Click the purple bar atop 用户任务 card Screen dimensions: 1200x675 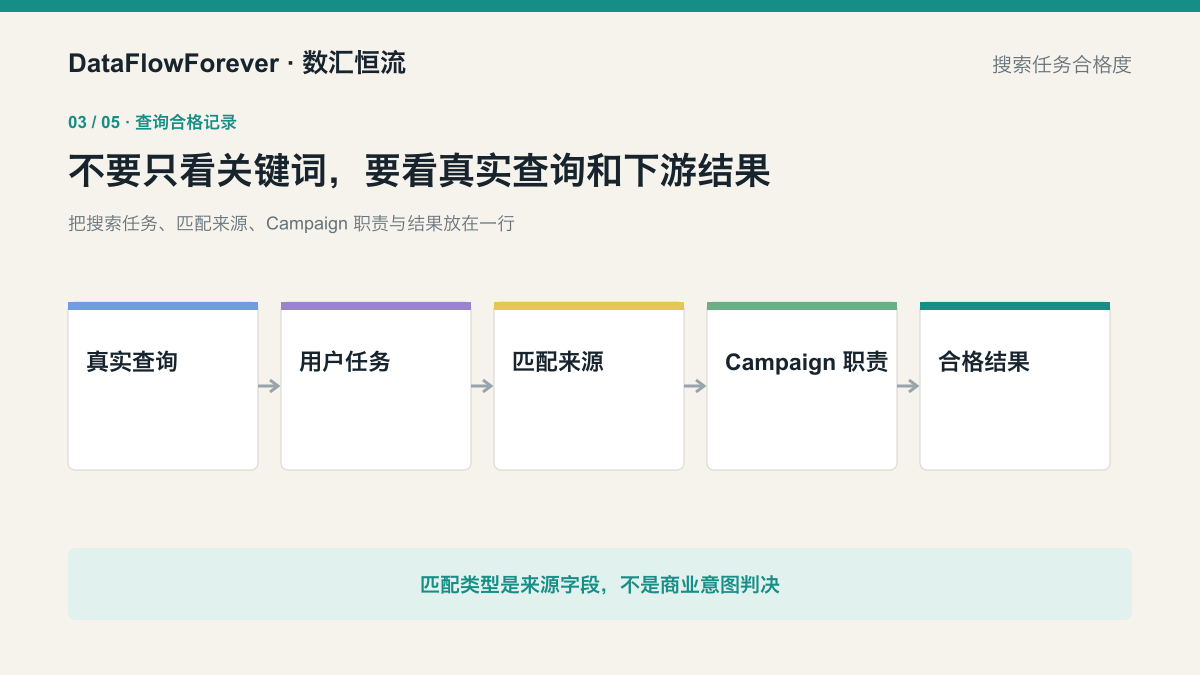pos(376,306)
